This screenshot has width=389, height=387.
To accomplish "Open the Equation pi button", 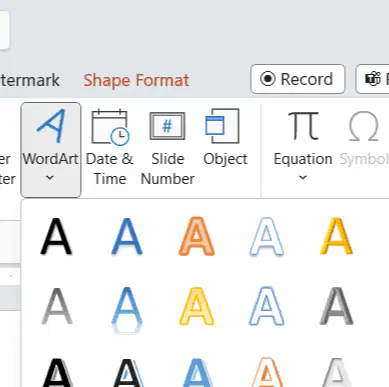I will click(x=303, y=145).
